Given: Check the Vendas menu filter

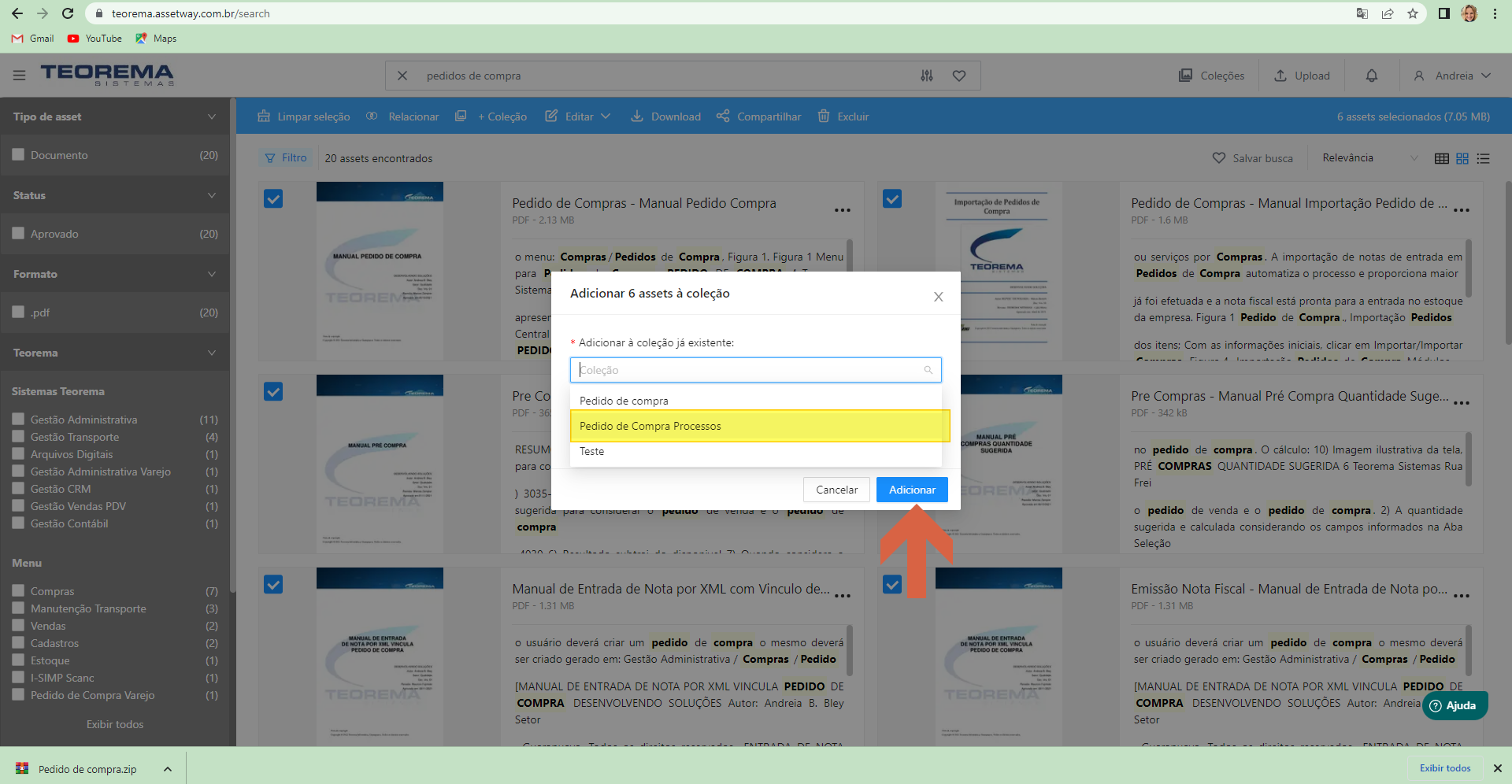Looking at the screenshot, I should coord(18,625).
